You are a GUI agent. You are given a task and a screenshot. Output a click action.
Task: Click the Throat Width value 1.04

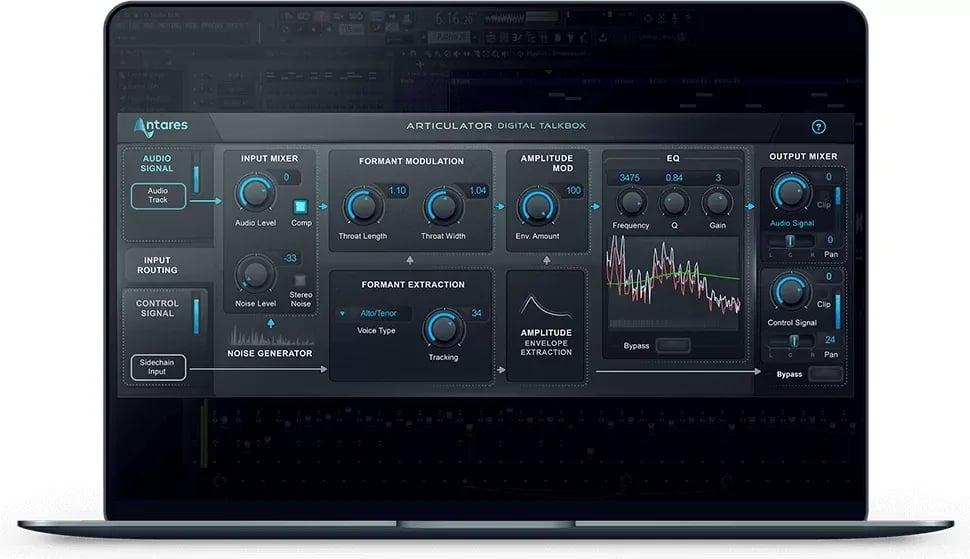click(477, 190)
